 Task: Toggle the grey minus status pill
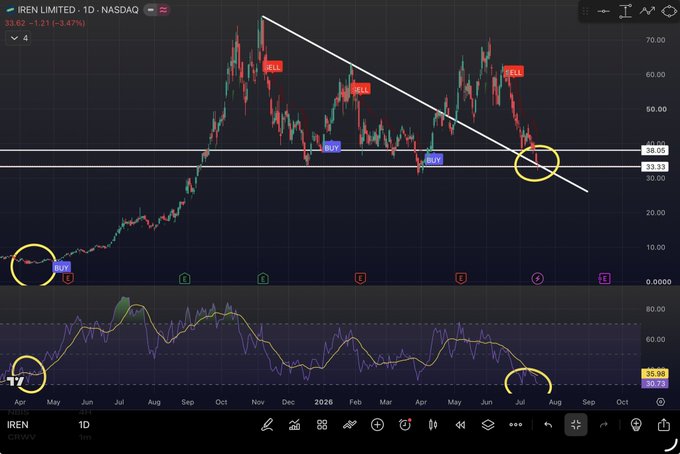150,10
